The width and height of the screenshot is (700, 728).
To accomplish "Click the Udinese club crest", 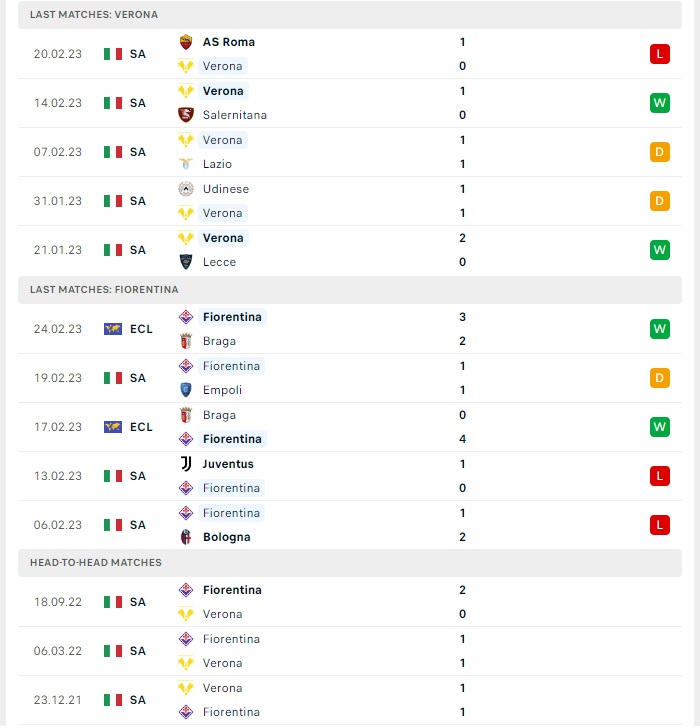I will (186, 189).
